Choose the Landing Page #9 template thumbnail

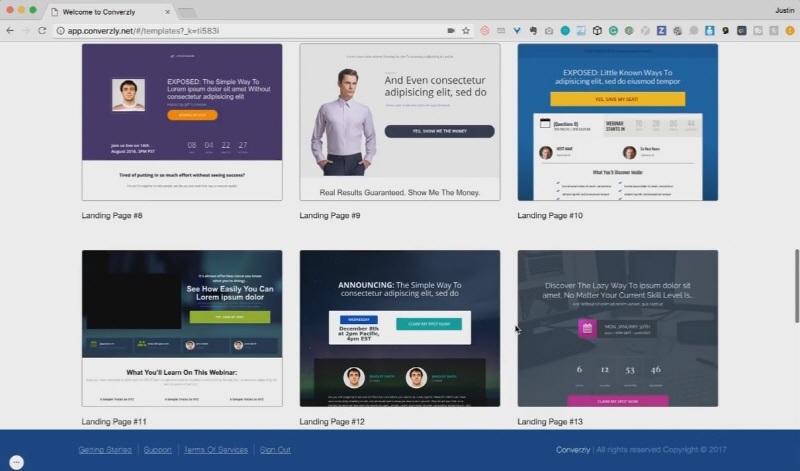click(x=399, y=122)
